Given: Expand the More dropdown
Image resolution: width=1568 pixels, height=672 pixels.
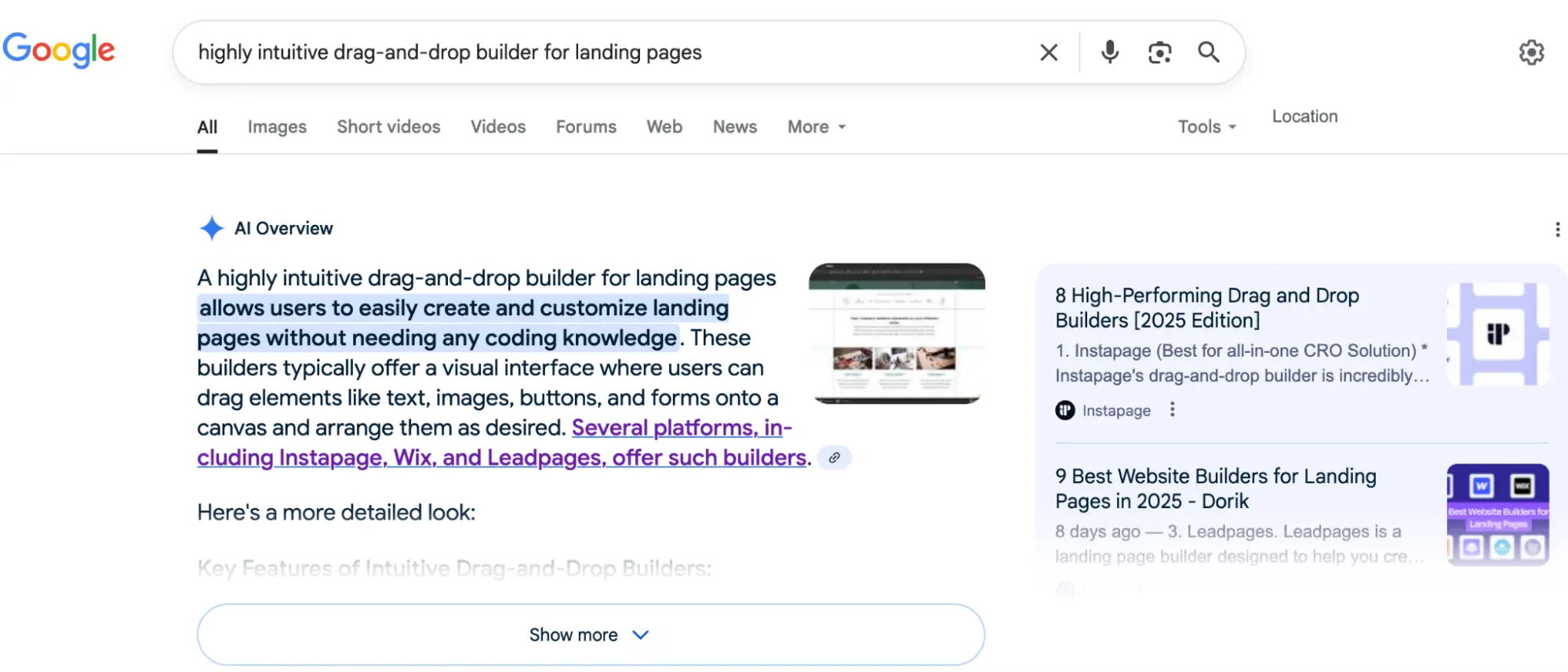Looking at the screenshot, I should [x=817, y=127].
